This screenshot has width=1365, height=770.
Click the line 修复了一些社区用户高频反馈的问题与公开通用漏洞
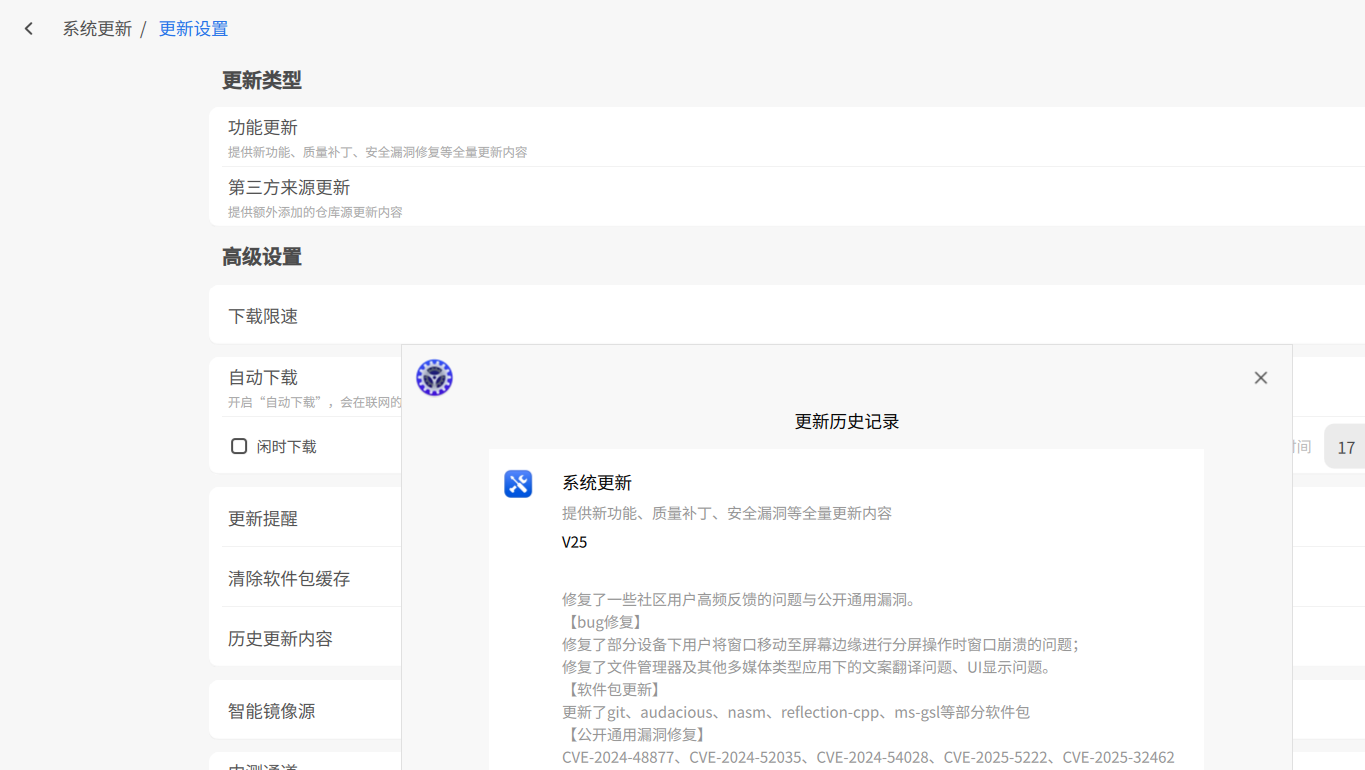739,600
